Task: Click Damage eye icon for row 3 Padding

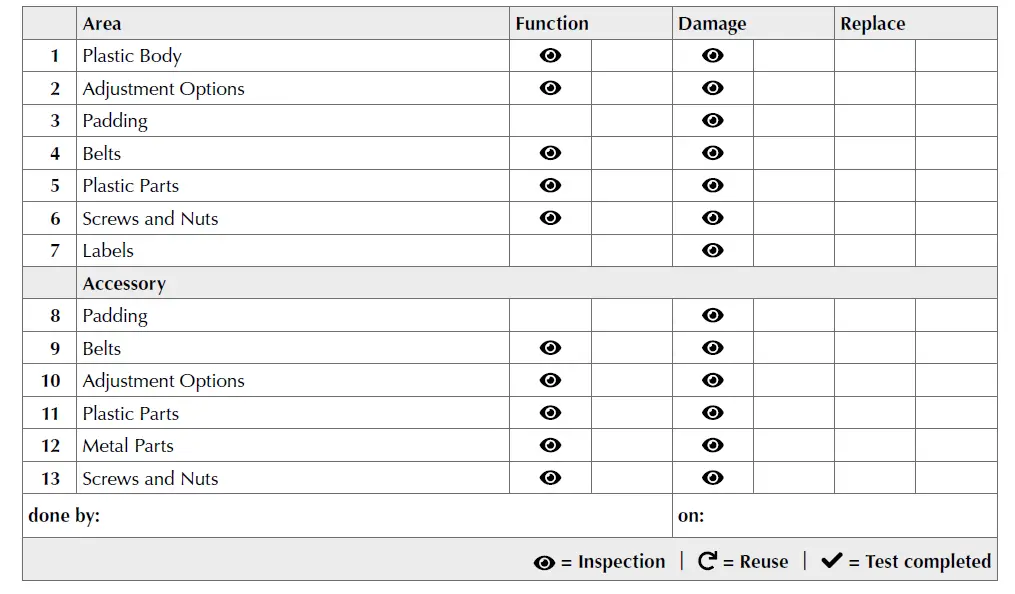Action: pos(713,121)
